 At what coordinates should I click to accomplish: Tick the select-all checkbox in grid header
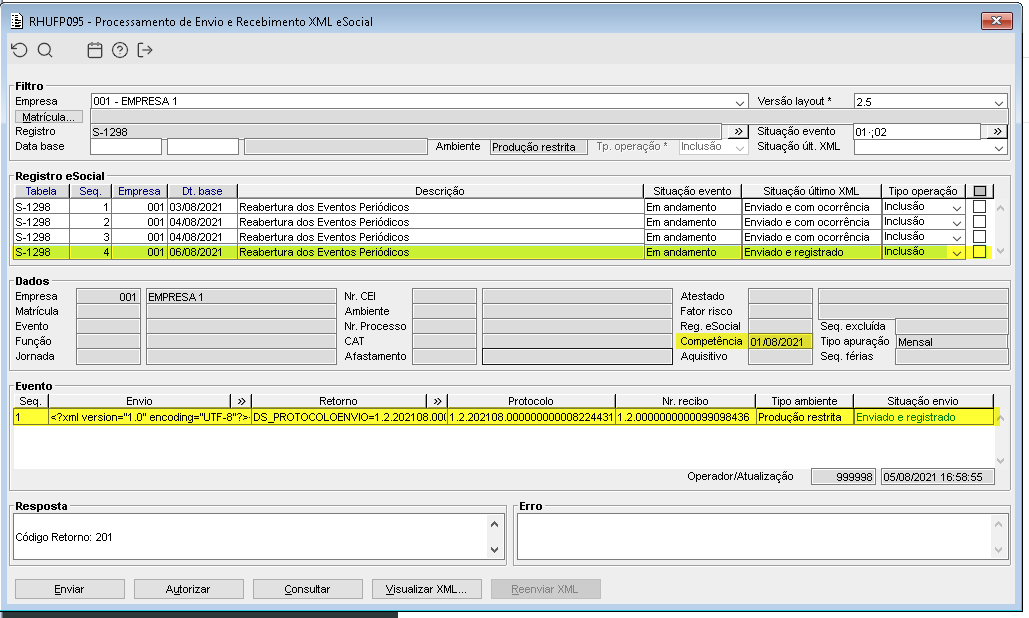(980, 191)
